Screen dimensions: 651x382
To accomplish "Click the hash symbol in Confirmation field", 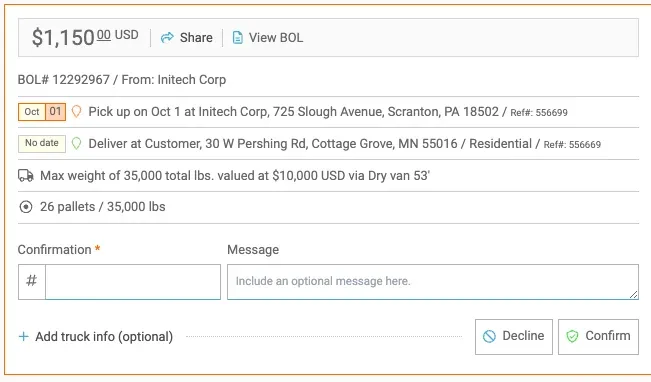I will pos(32,282).
